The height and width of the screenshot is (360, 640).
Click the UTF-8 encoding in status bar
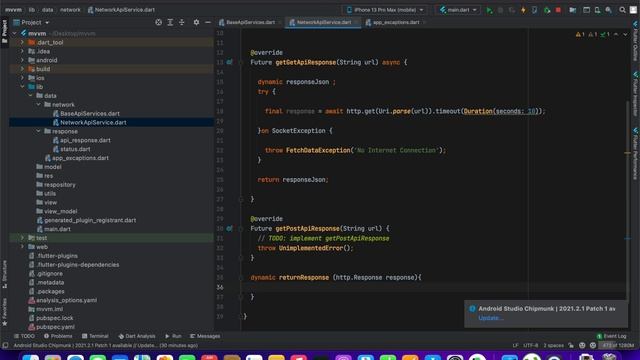tap(531, 345)
